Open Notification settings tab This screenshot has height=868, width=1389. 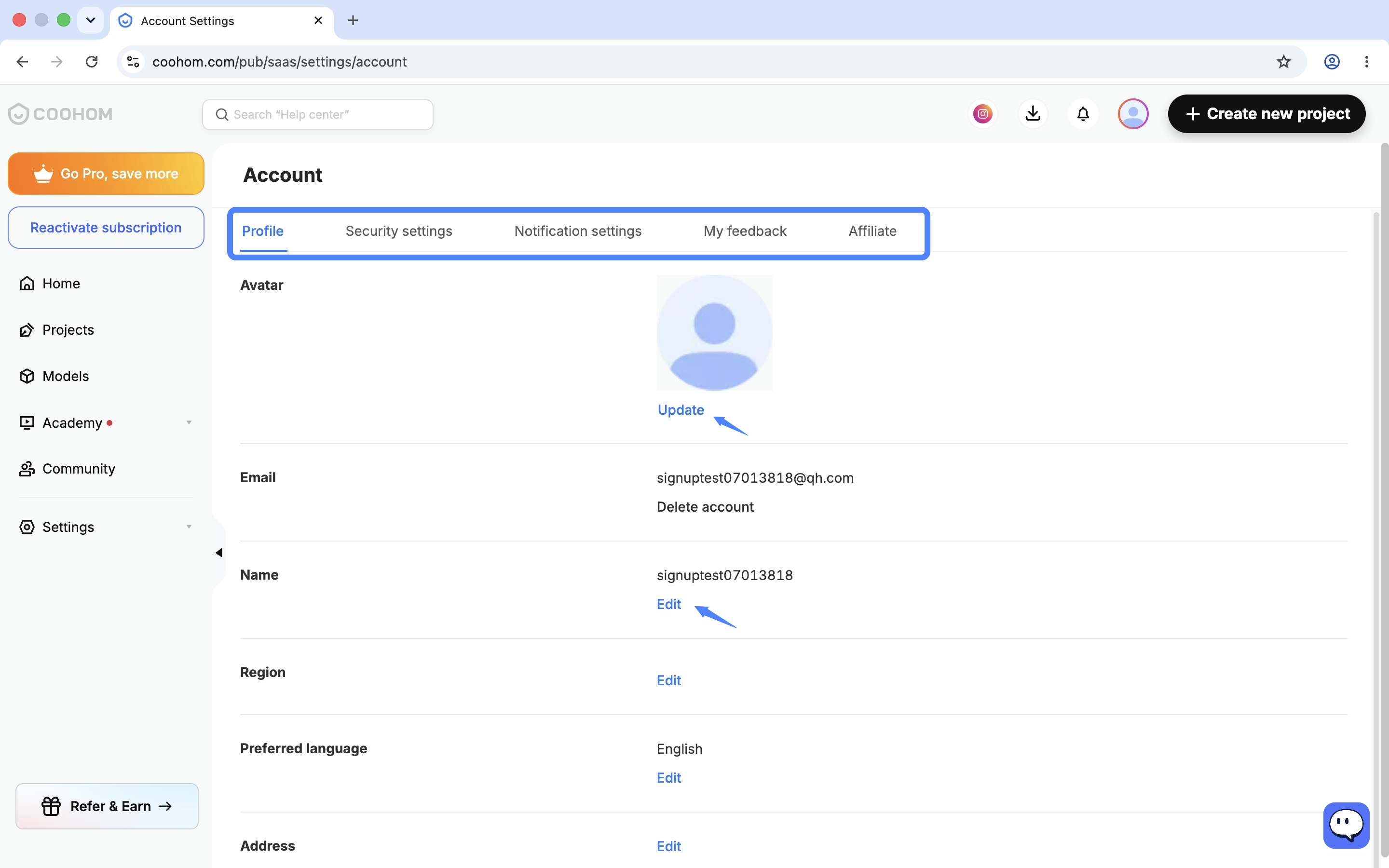point(578,231)
